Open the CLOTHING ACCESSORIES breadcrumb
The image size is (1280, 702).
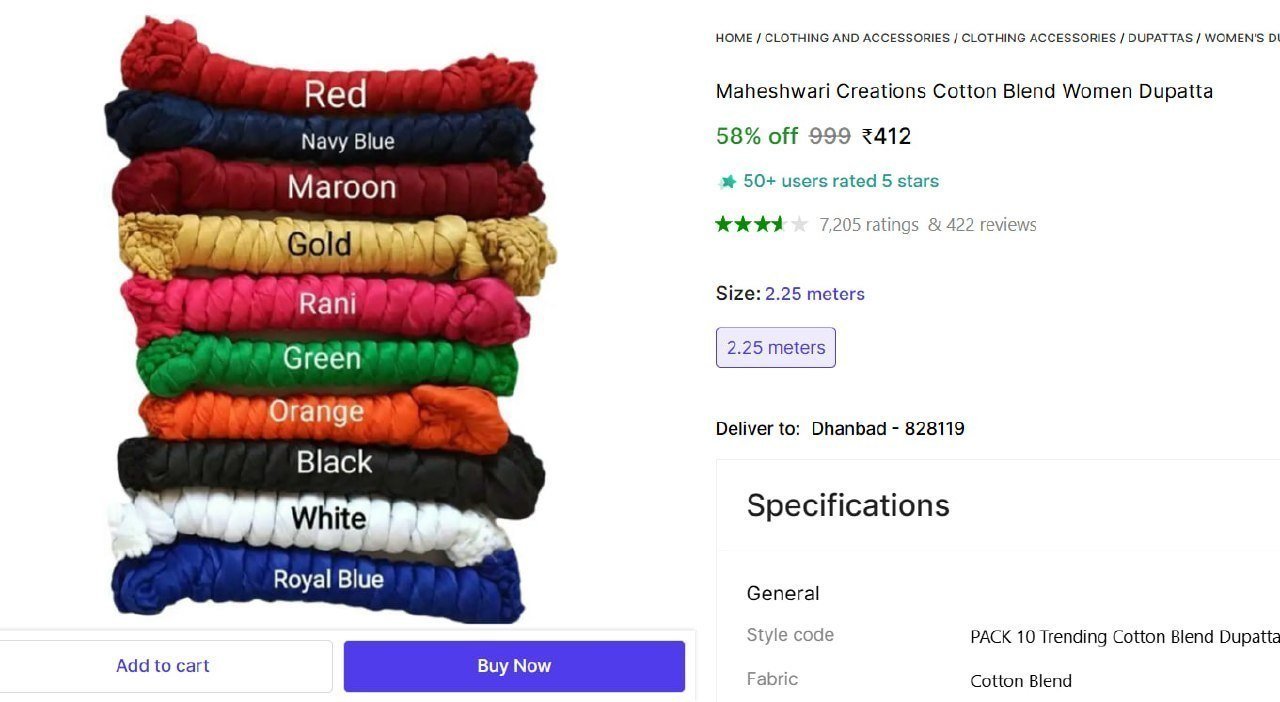click(x=1039, y=38)
